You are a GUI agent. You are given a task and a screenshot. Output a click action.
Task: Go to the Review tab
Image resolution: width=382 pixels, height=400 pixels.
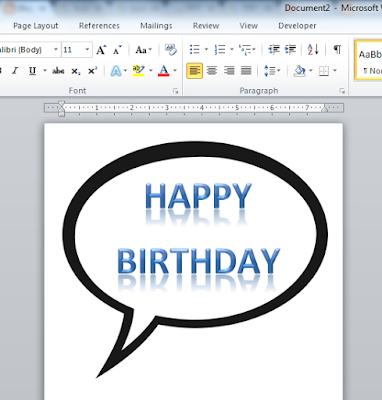point(206,26)
